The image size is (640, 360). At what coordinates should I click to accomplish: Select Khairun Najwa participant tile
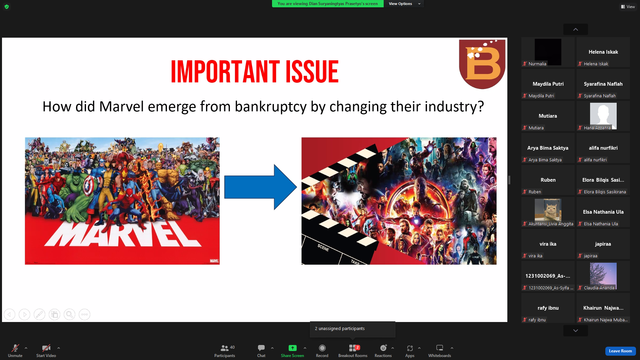click(x=603, y=308)
